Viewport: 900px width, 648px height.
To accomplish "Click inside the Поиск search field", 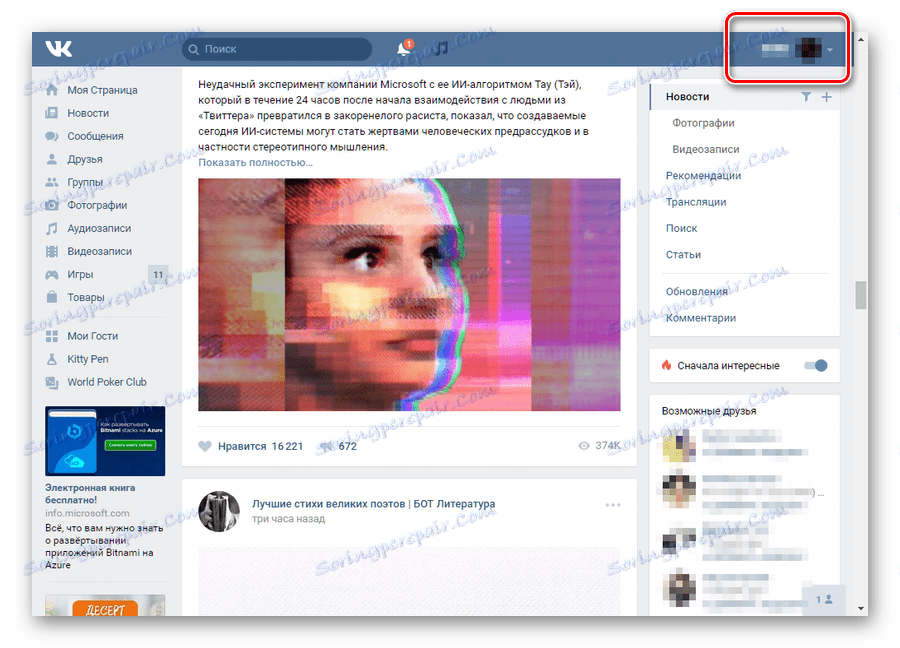I will (x=277, y=49).
